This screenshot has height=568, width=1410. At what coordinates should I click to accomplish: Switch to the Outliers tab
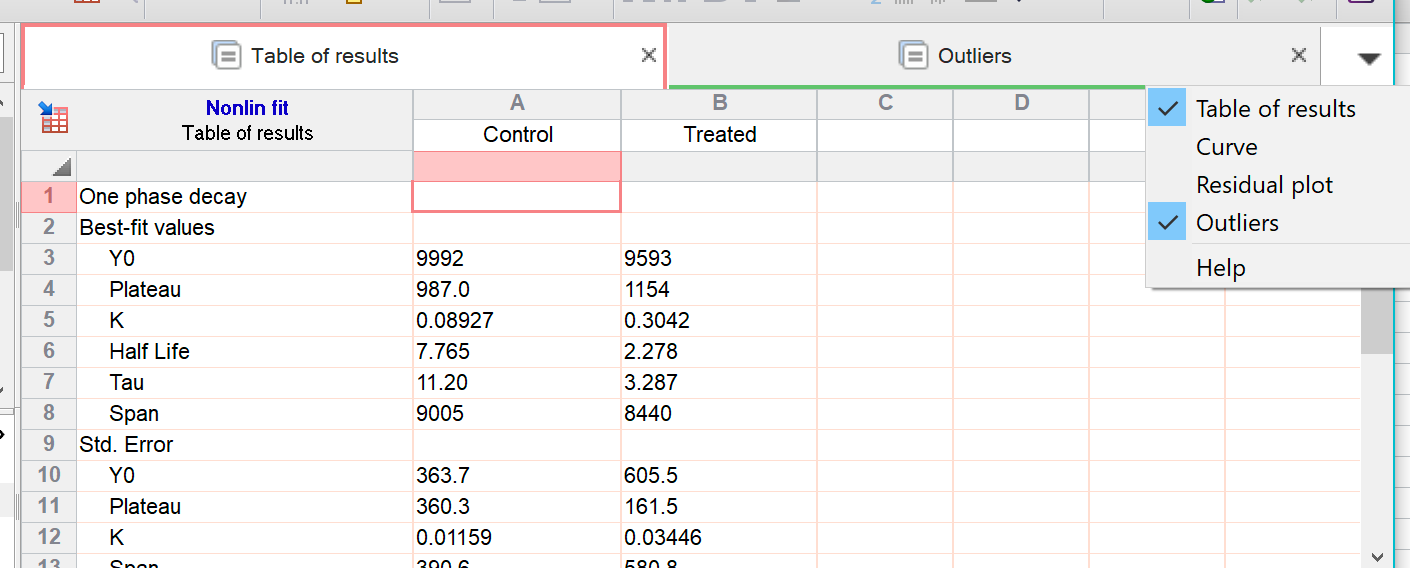(x=974, y=56)
